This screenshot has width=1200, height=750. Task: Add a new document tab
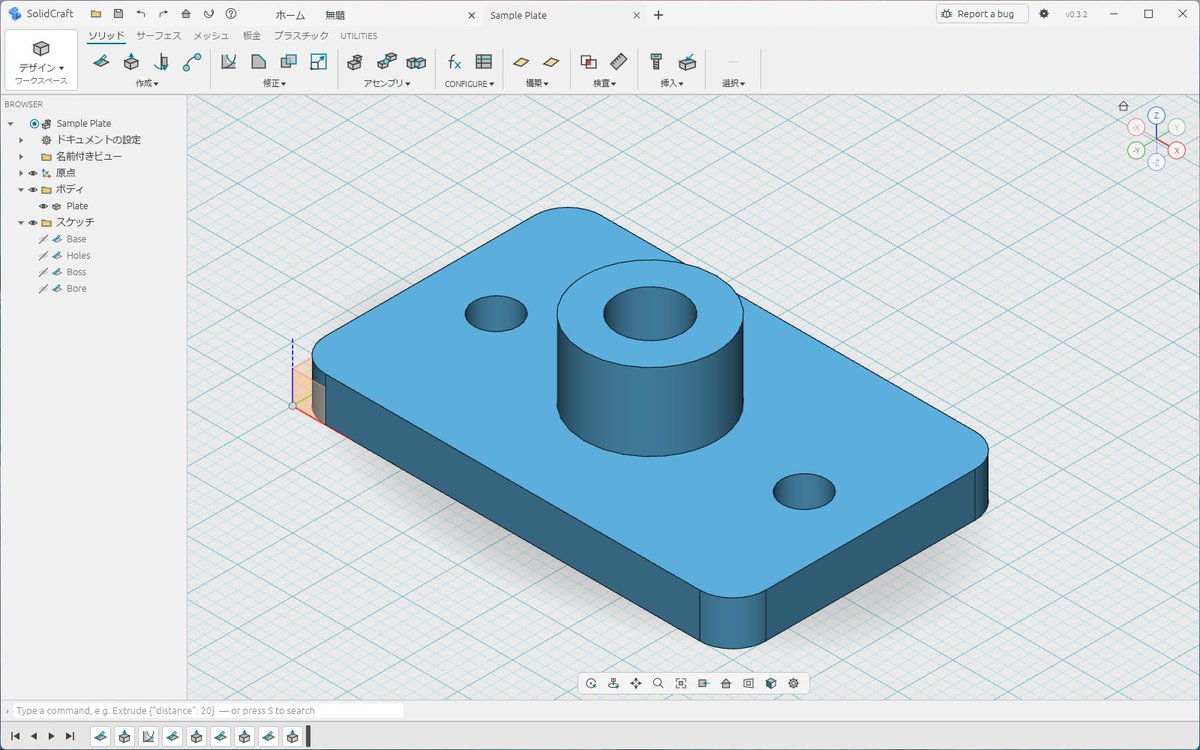658,15
